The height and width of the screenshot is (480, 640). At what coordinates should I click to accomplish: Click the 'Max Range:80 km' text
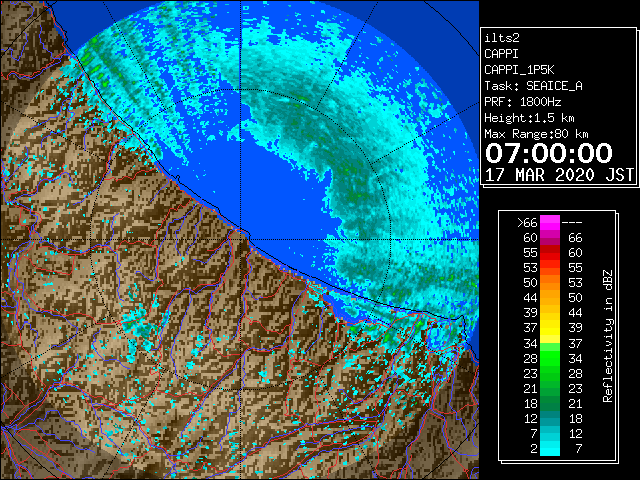(x=536, y=134)
